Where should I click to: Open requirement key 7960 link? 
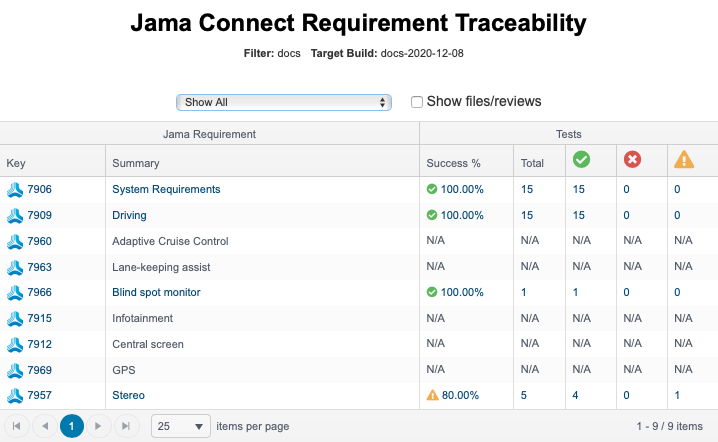tap(39, 241)
